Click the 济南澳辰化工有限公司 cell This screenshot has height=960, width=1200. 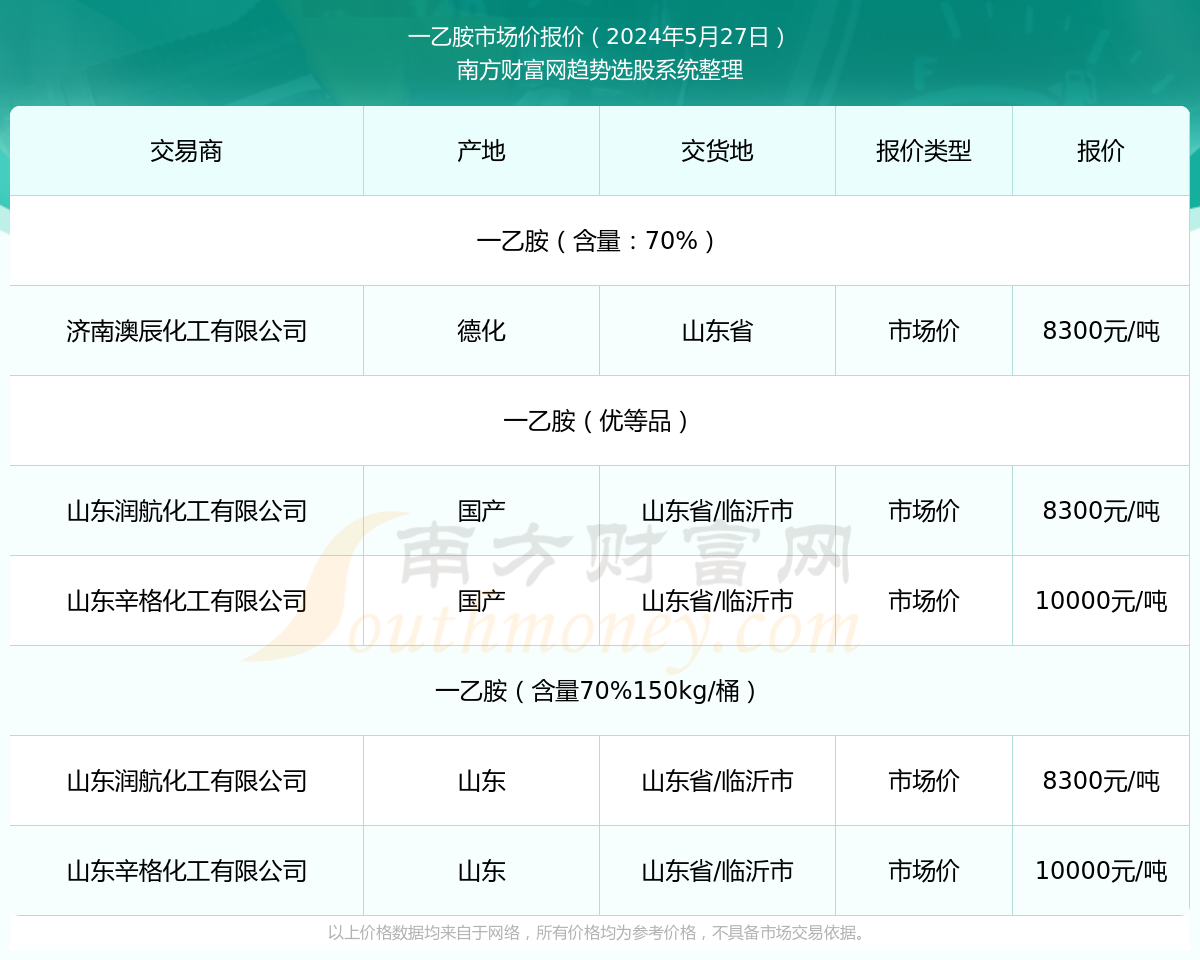(186, 331)
